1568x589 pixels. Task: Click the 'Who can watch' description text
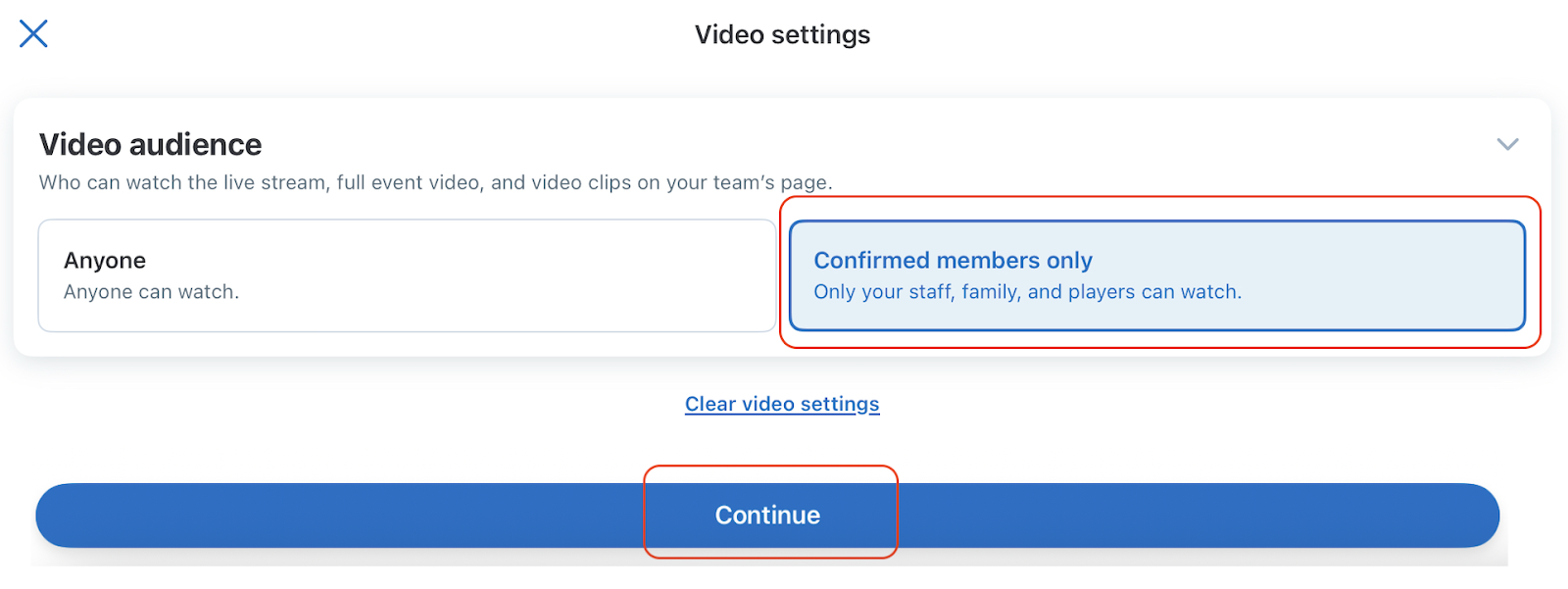click(x=435, y=183)
